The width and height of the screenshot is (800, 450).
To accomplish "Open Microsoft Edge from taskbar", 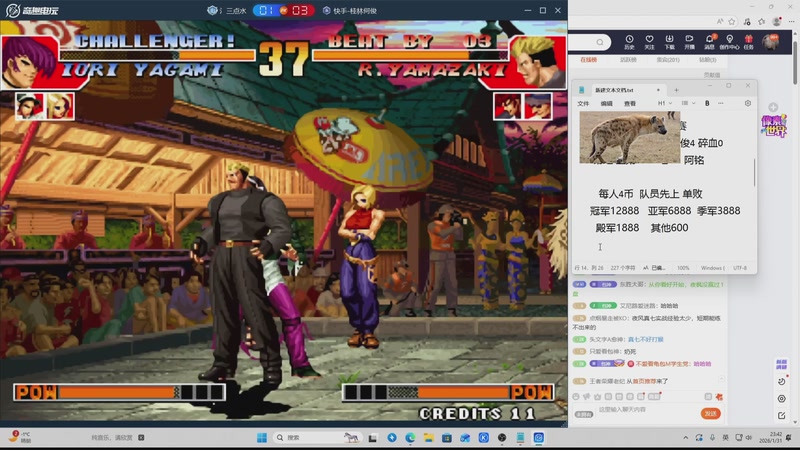I will [410, 438].
